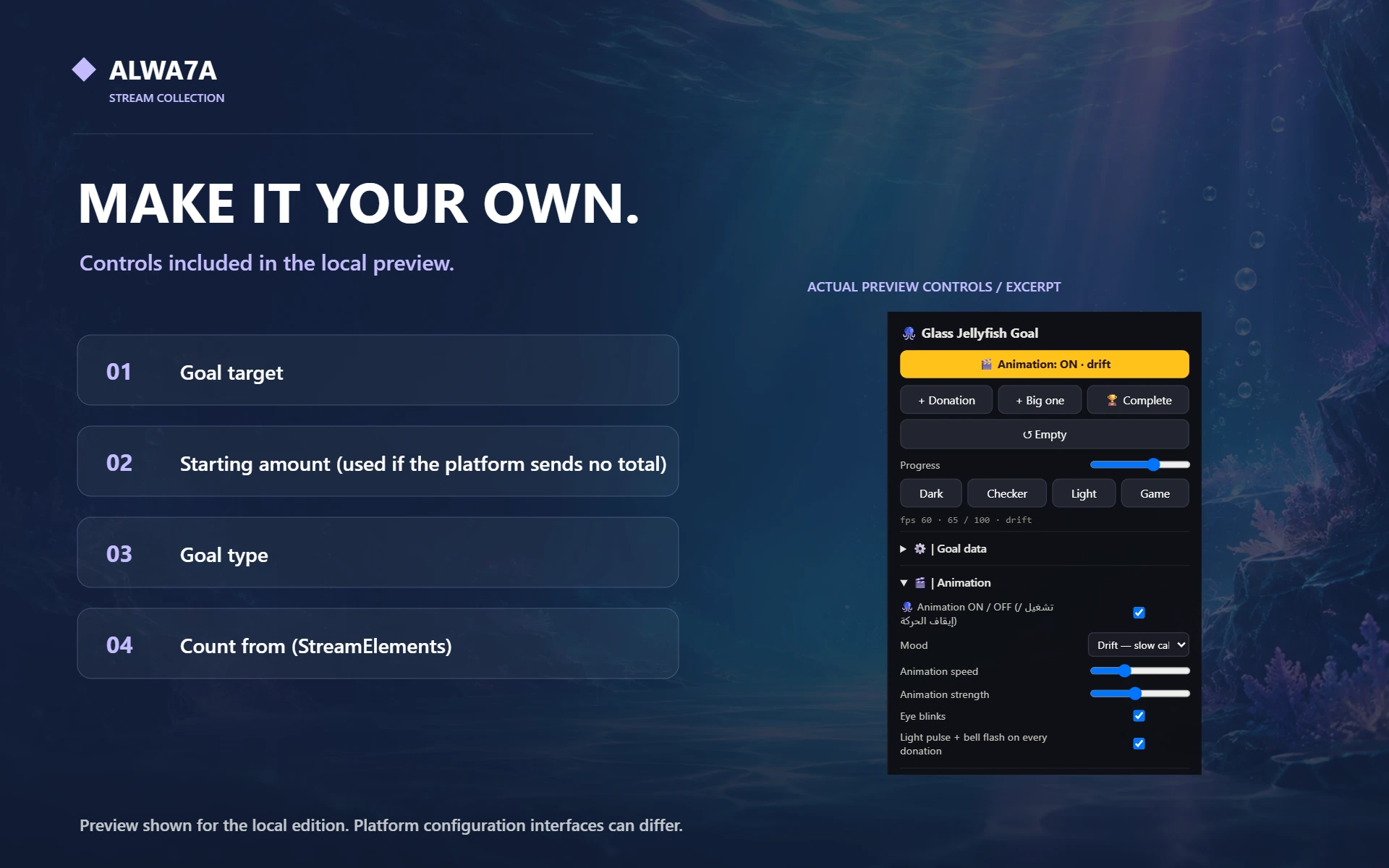The image size is (1389, 868).
Task: Click the jellyfish icon beside Glass Jellyfish Goal
Action: pyautogui.click(x=909, y=333)
